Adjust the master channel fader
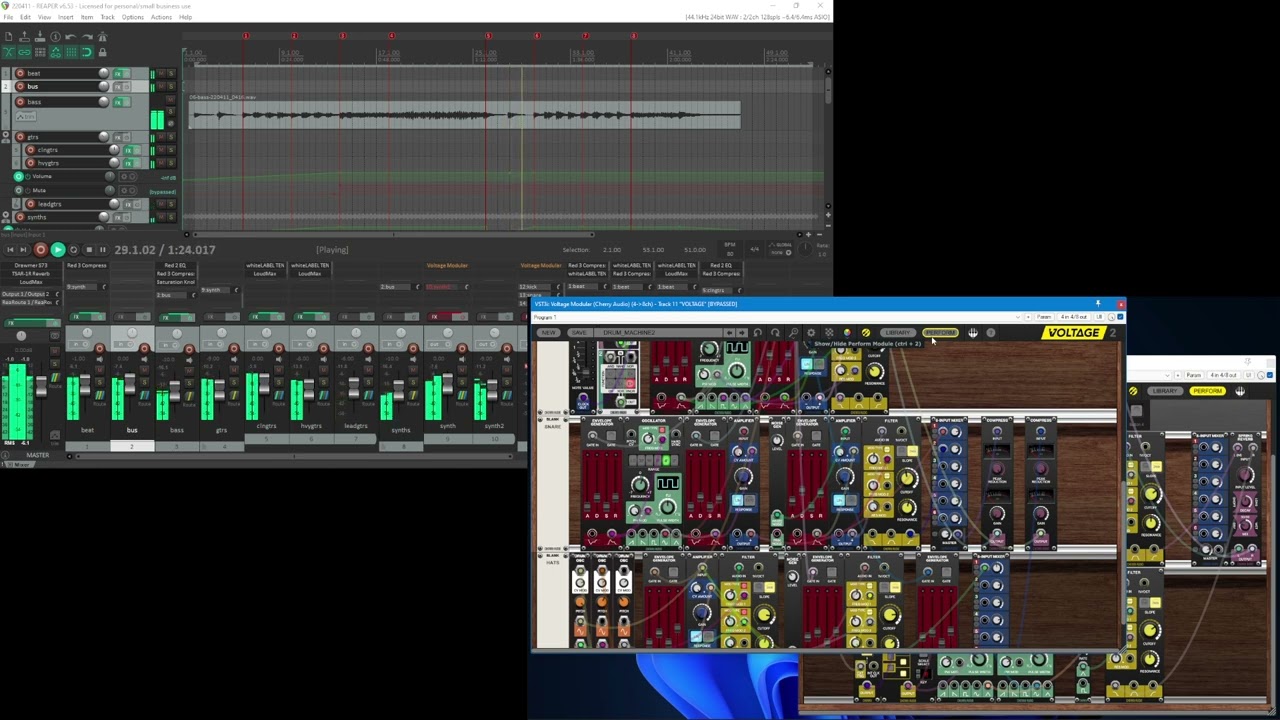The image size is (1280, 720). [x=41, y=386]
